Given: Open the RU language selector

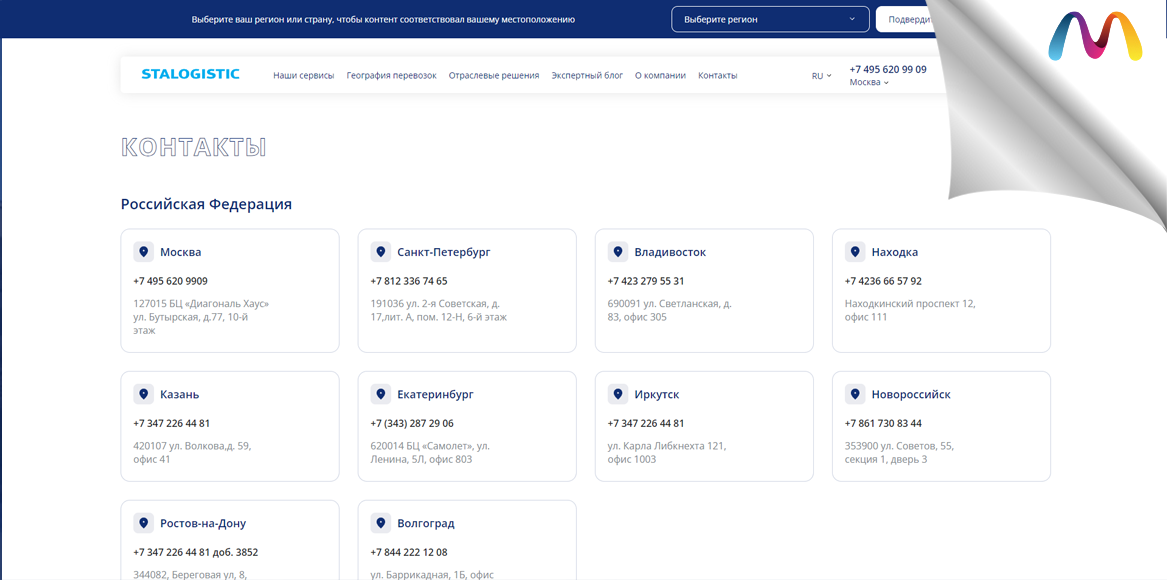Looking at the screenshot, I should tap(822, 76).
